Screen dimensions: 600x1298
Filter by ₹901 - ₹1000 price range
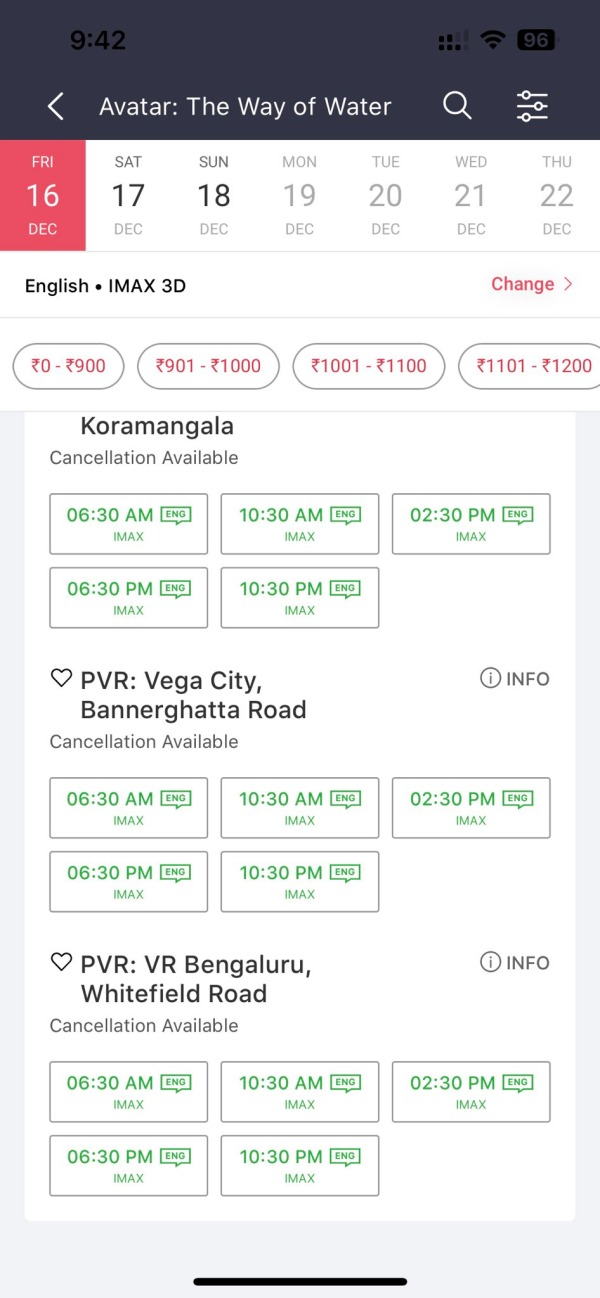point(208,366)
